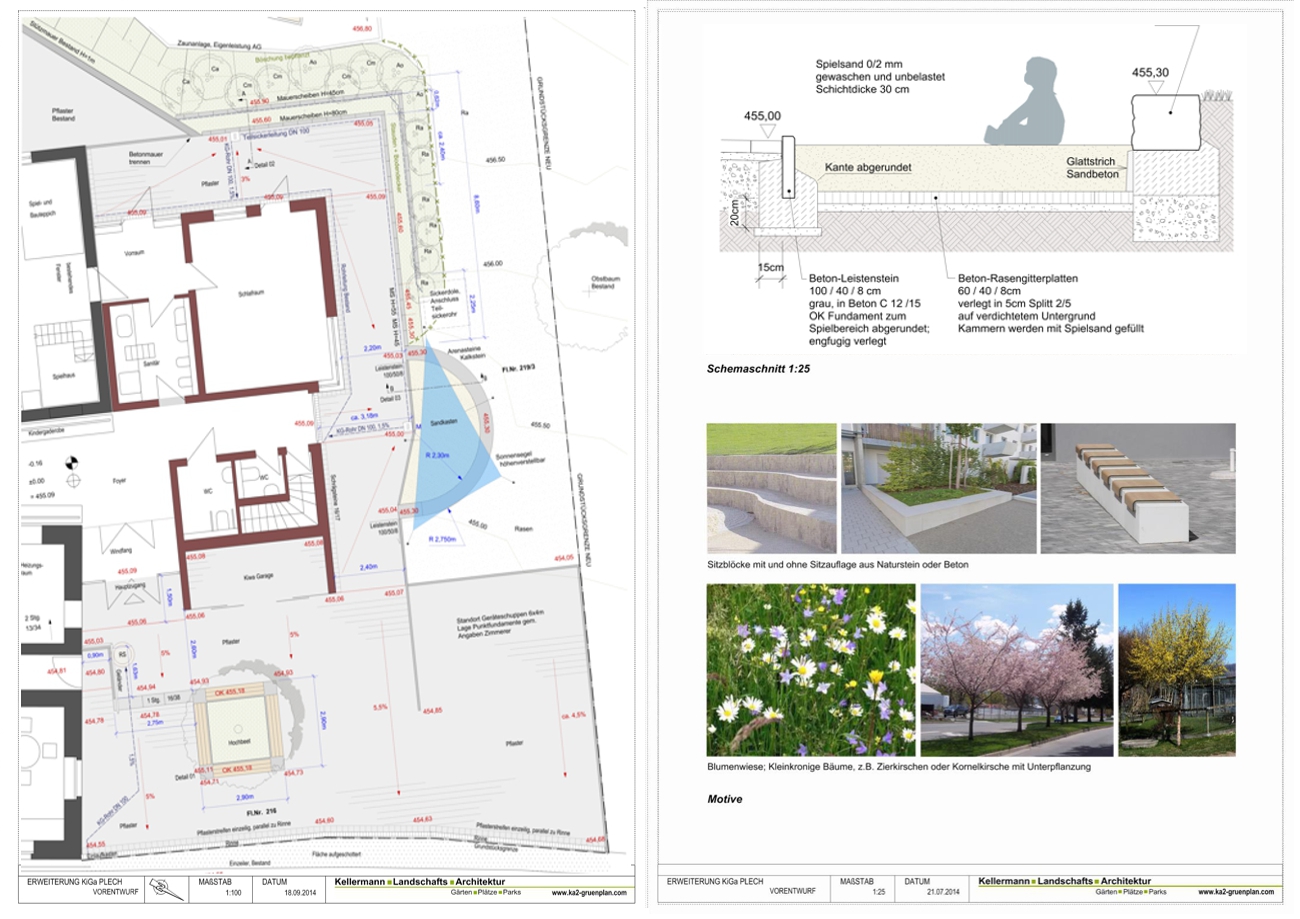Open the flower meadow photo
This screenshot has width=1300, height=919.
[810, 669]
